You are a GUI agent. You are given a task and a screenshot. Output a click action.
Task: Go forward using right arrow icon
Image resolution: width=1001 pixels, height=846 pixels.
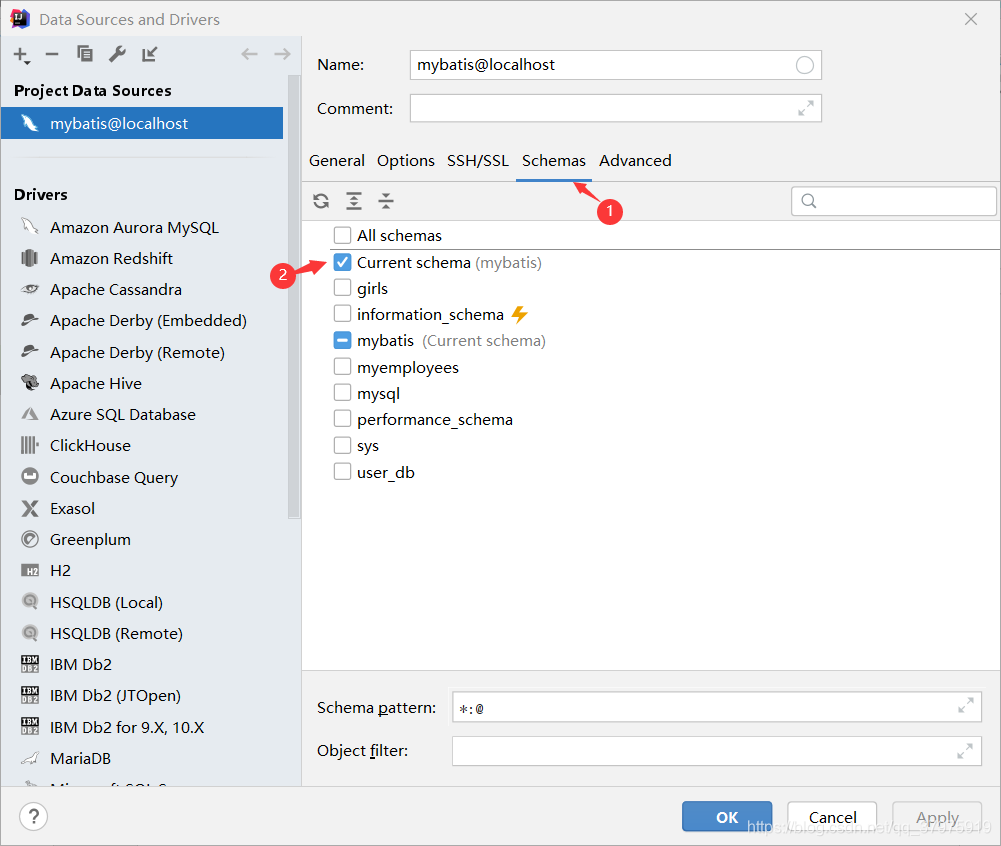click(x=282, y=54)
